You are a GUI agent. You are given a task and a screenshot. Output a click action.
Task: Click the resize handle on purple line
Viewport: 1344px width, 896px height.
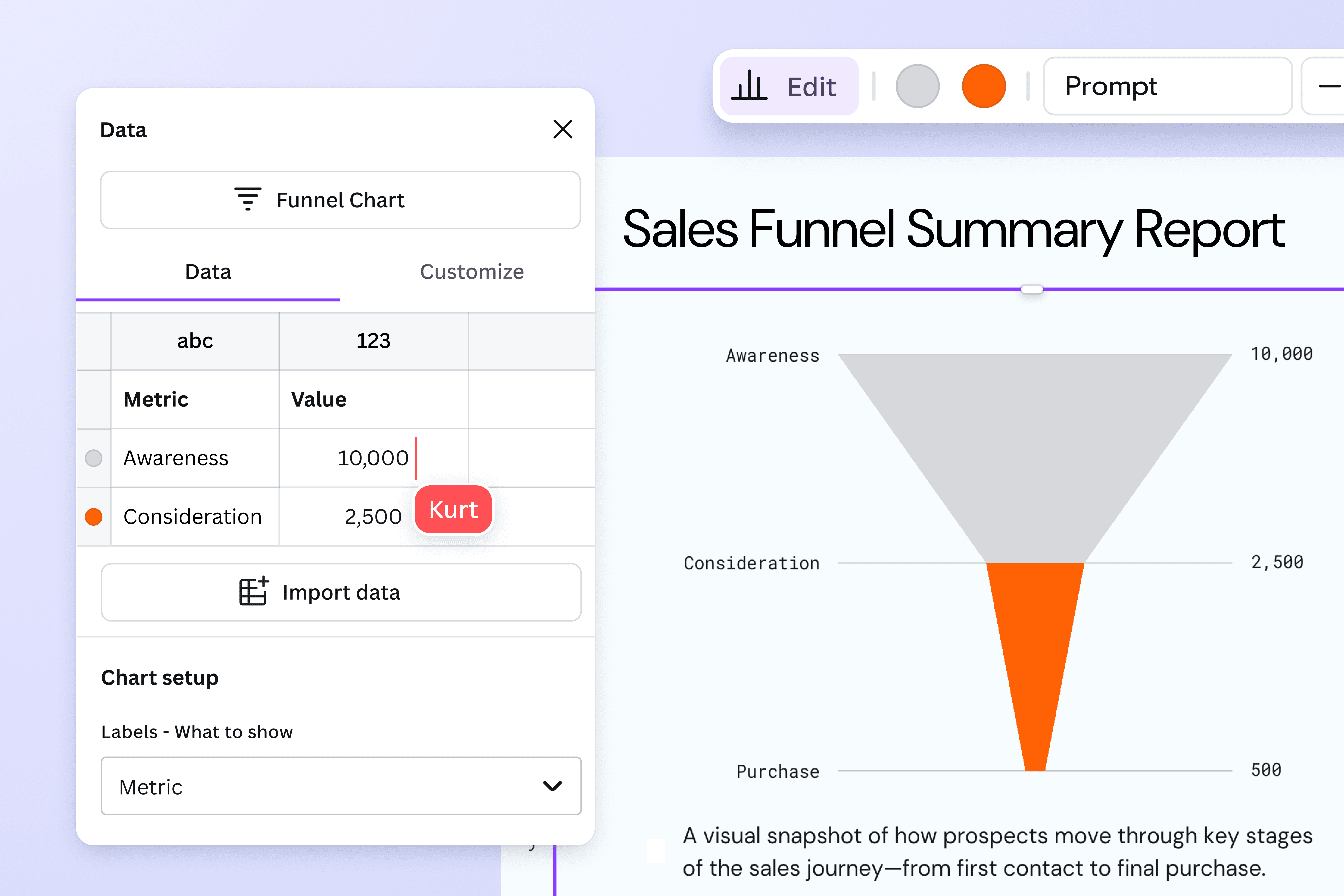[1031, 290]
